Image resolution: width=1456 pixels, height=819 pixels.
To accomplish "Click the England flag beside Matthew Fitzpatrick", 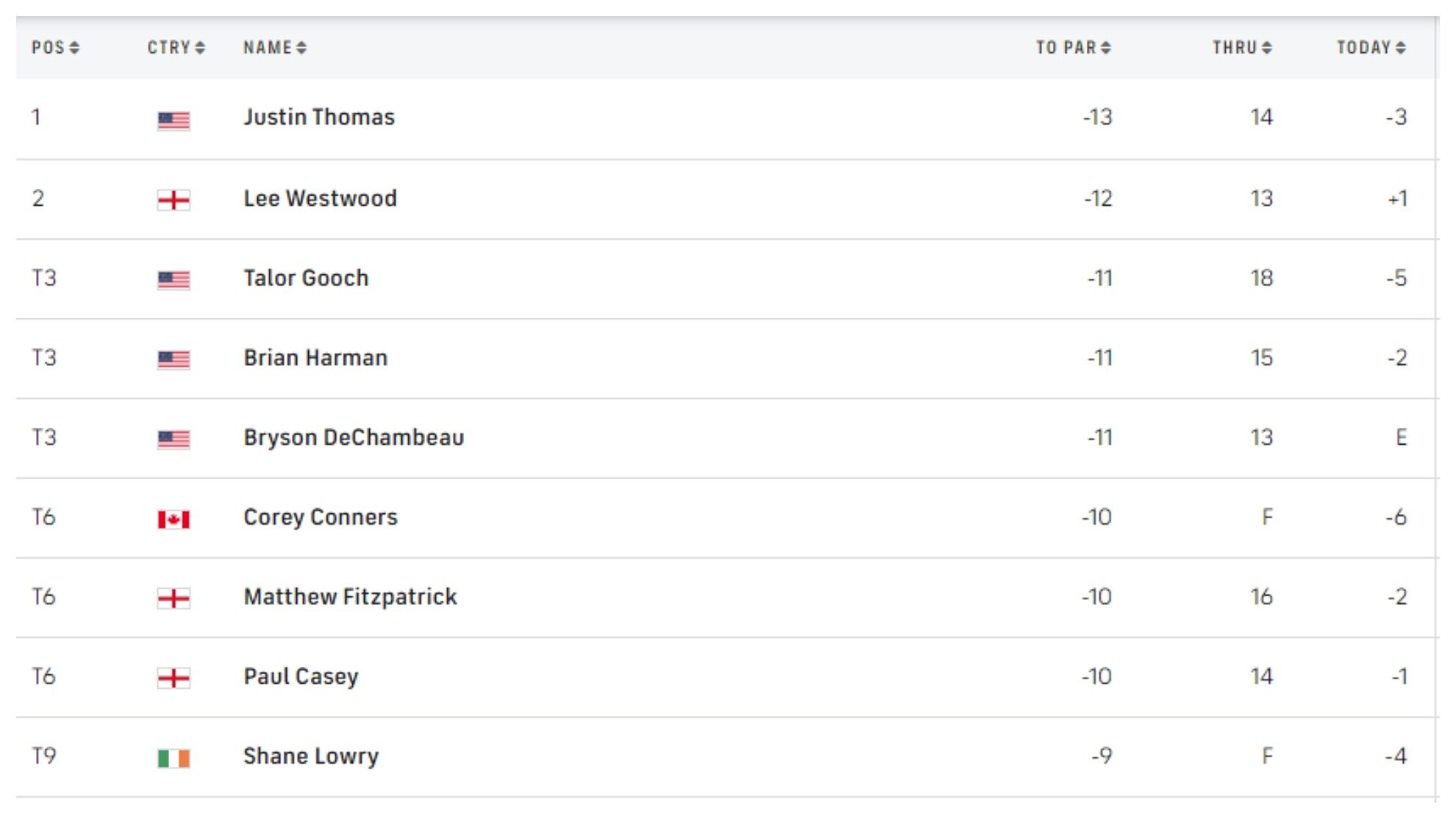I will pyautogui.click(x=174, y=598).
